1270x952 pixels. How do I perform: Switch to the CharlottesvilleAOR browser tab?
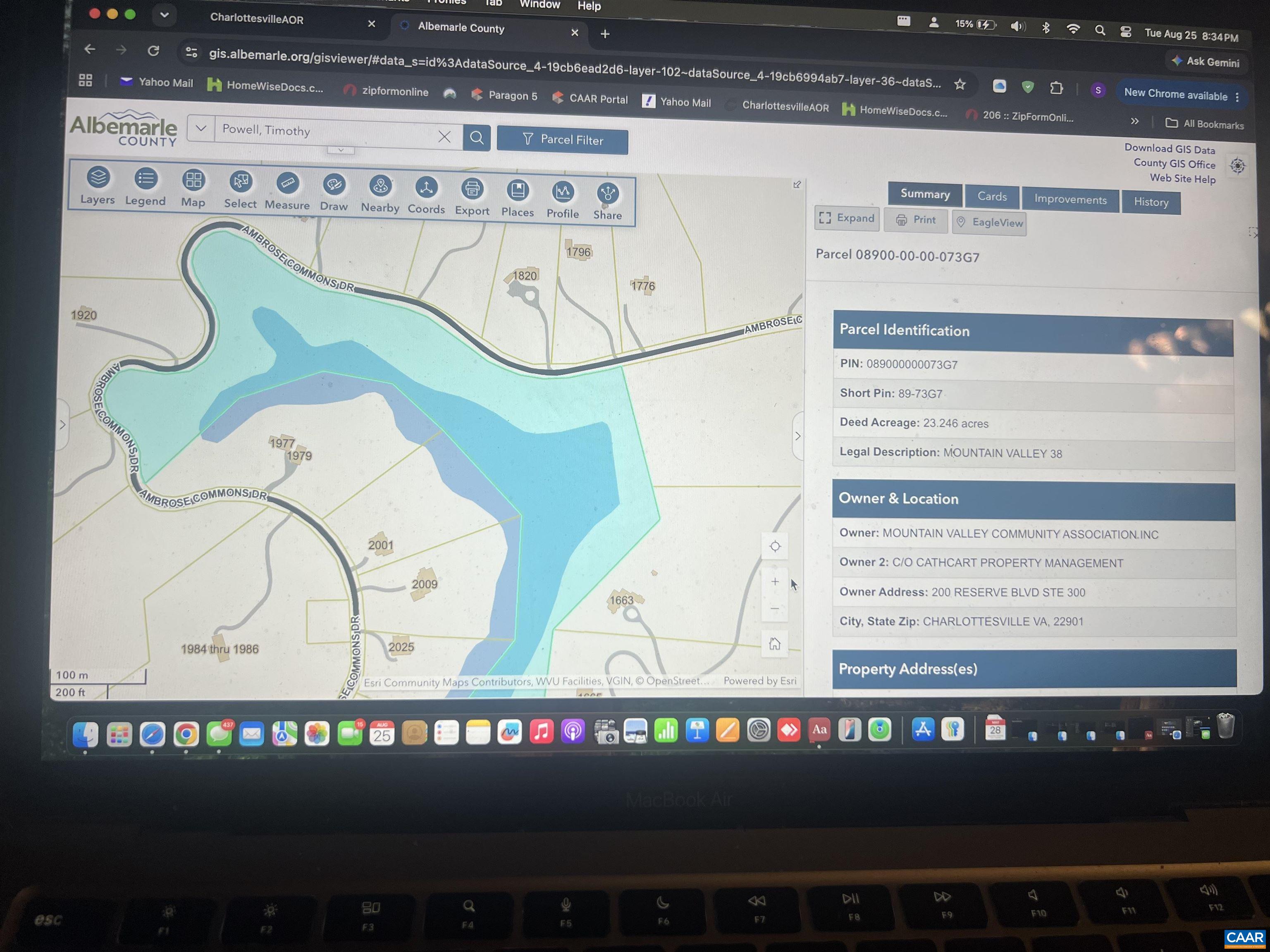[257, 19]
